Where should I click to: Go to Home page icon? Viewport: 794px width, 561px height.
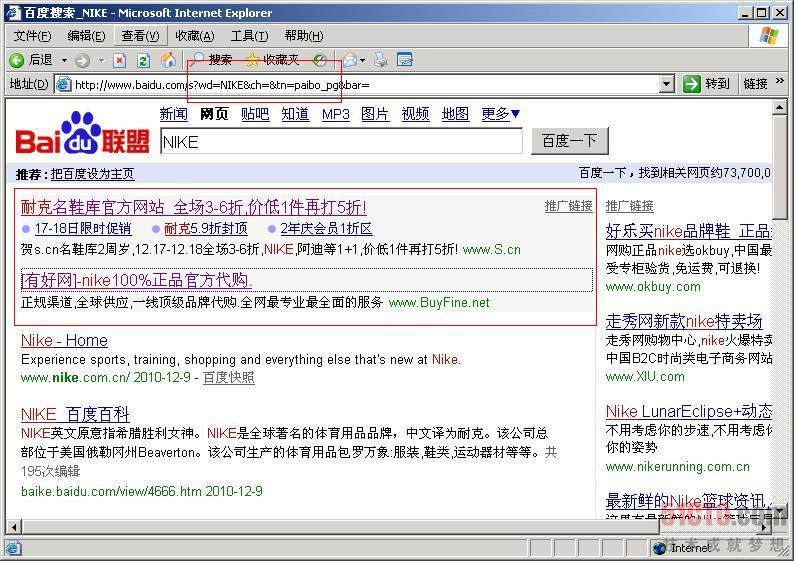click(x=168, y=60)
